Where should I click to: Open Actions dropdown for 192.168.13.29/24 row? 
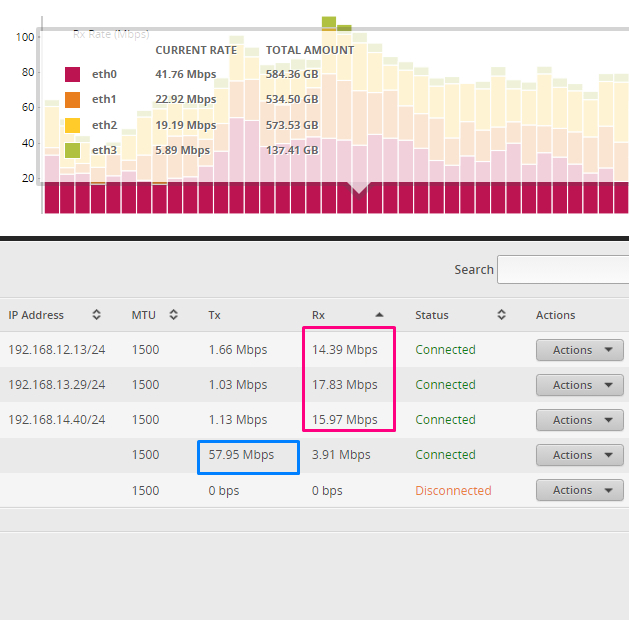[580, 385]
